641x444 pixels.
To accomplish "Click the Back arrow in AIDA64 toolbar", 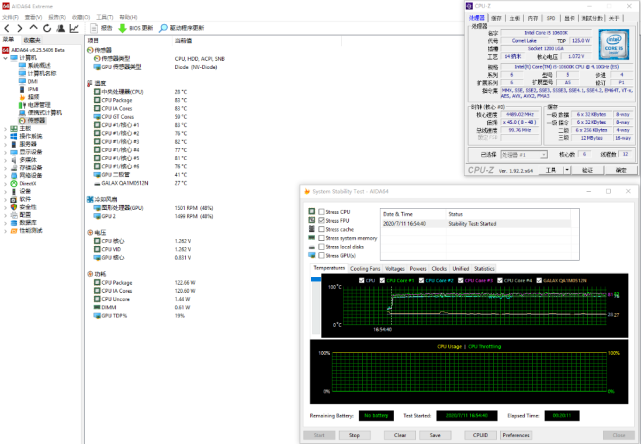I will pyautogui.click(x=6, y=29).
